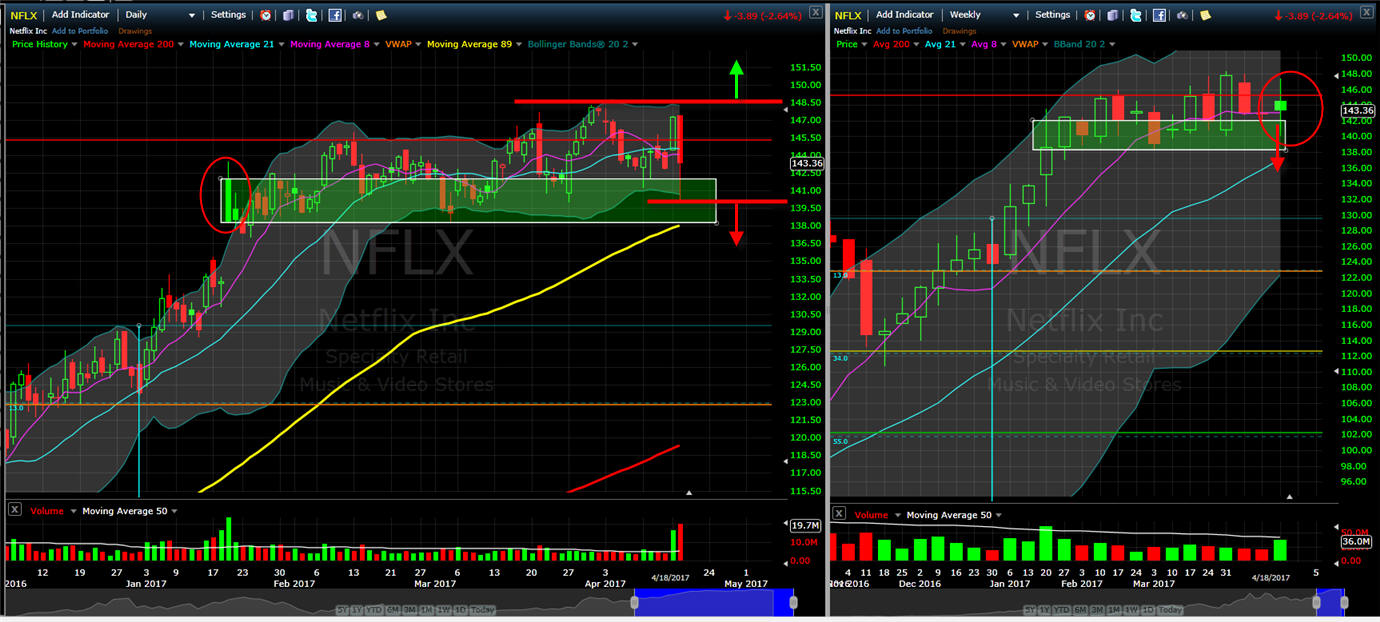Click the camera snapshot icon in Weekly chart

tap(1183, 15)
